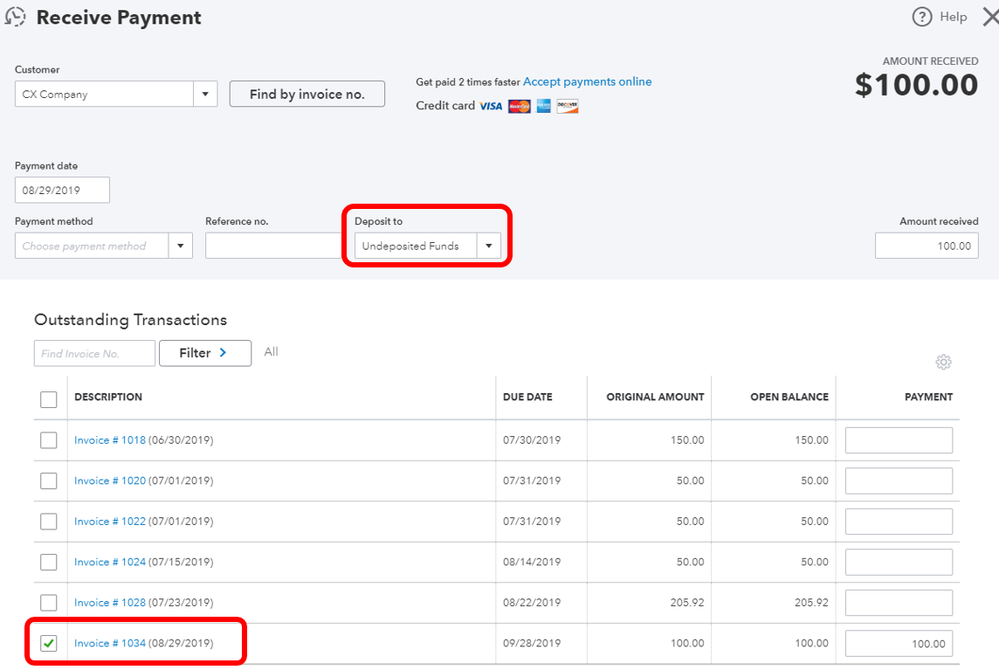This screenshot has height=672, width=999.
Task: Expand the Customer dropdown arrow
Action: (205, 94)
